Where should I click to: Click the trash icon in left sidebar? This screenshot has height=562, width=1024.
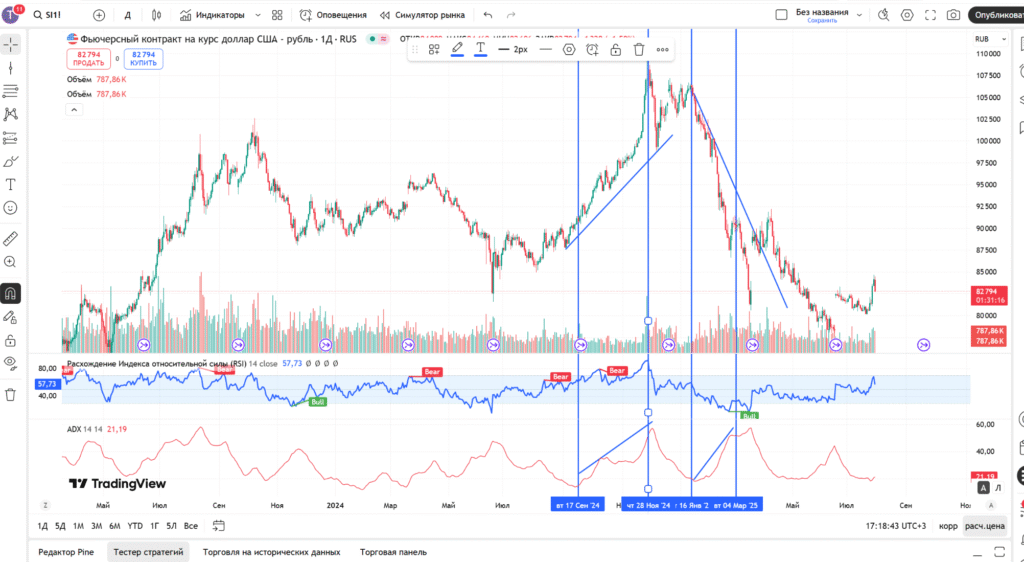10,394
